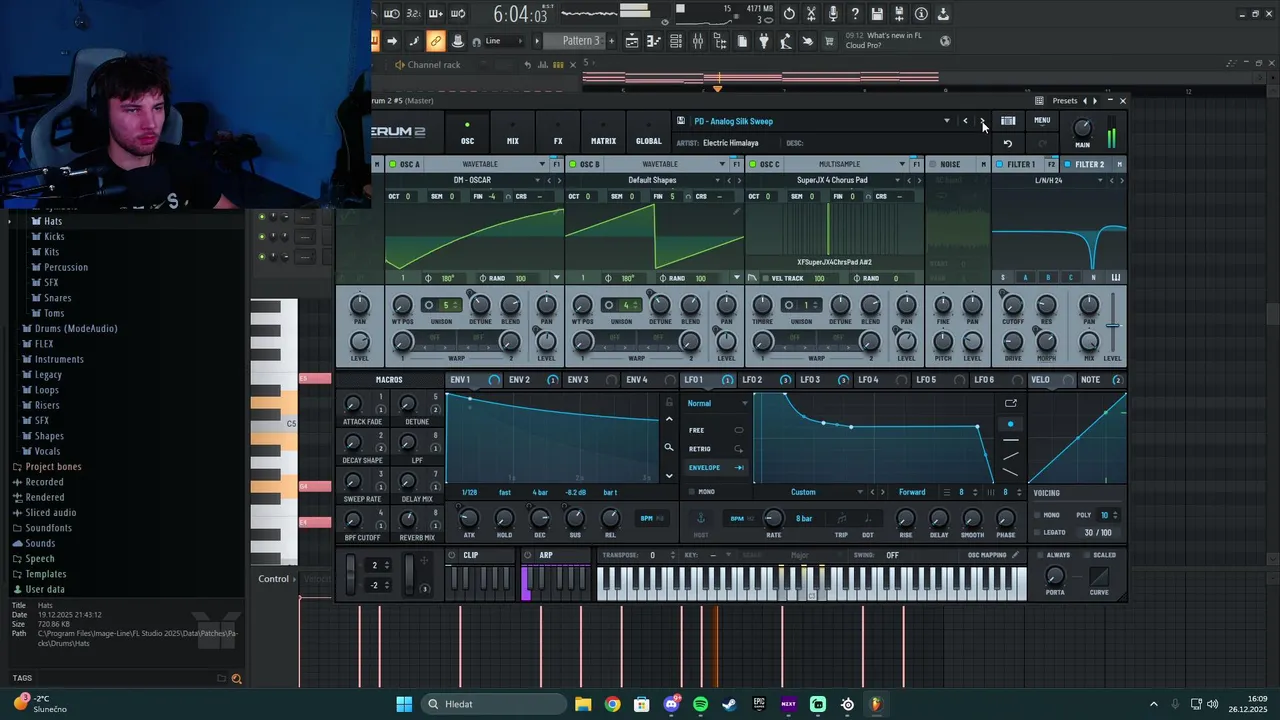
Task: Open the FL Studio help question mark
Action: 855,14
